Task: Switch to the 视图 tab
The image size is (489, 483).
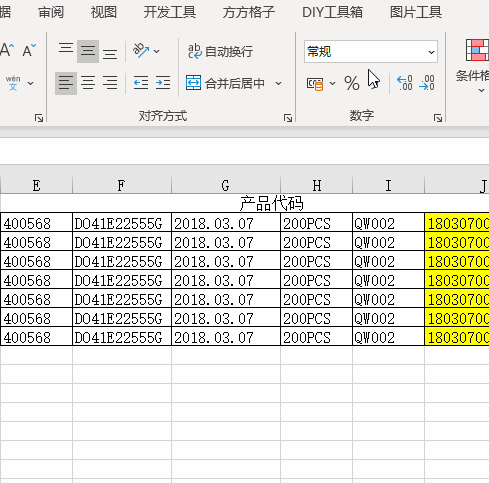Action: tap(104, 12)
